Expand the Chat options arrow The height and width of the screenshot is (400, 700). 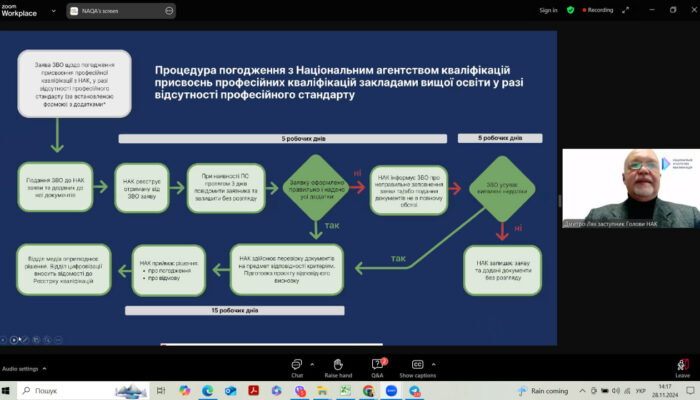[x=313, y=362]
